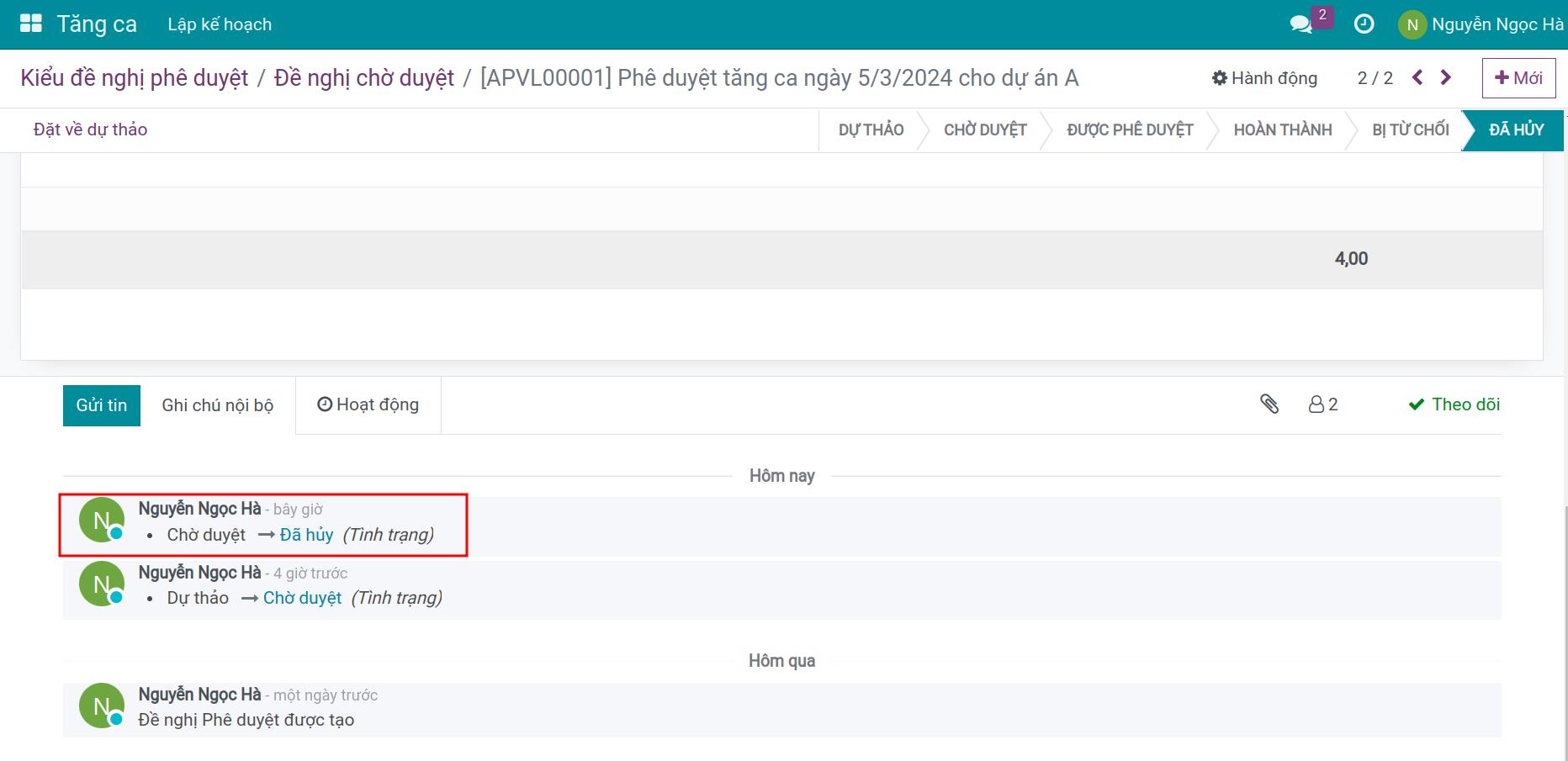
Task: Open Đề nghị chờ duyệt breadcrumb link
Action: [364, 78]
